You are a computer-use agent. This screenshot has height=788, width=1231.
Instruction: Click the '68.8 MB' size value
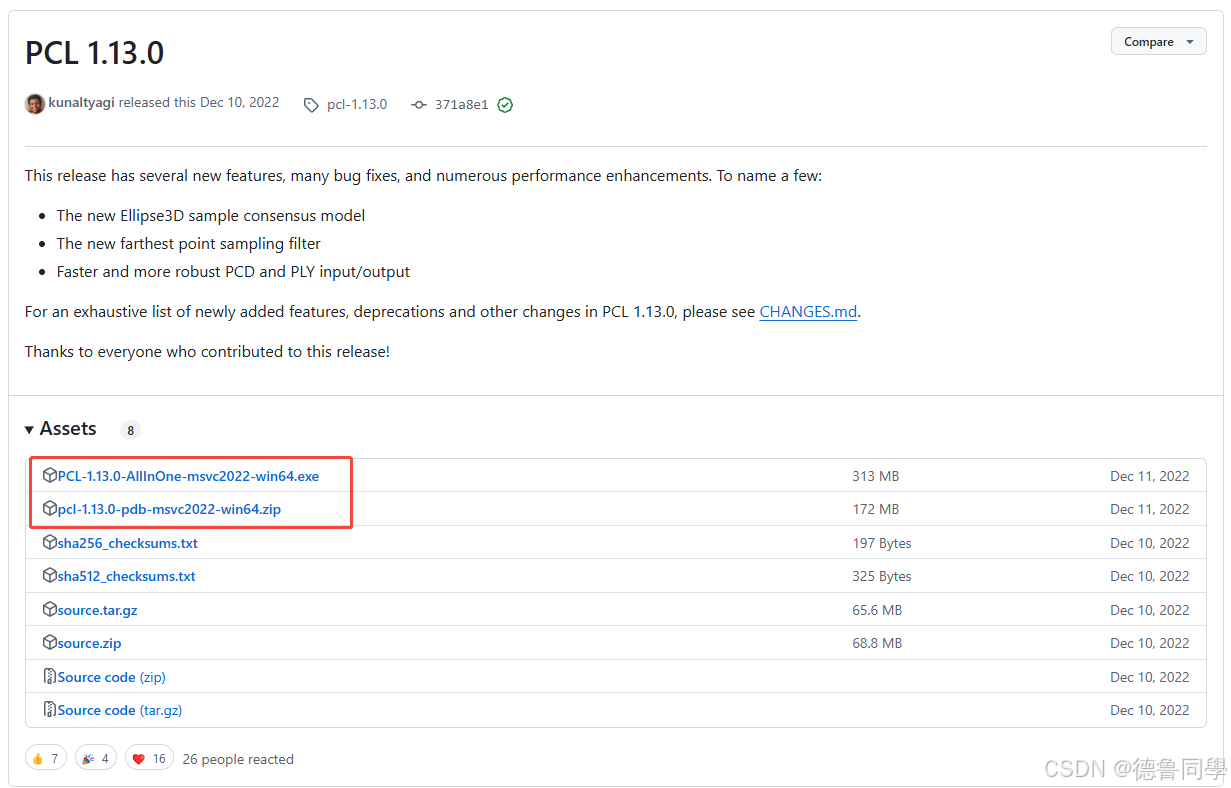click(877, 643)
